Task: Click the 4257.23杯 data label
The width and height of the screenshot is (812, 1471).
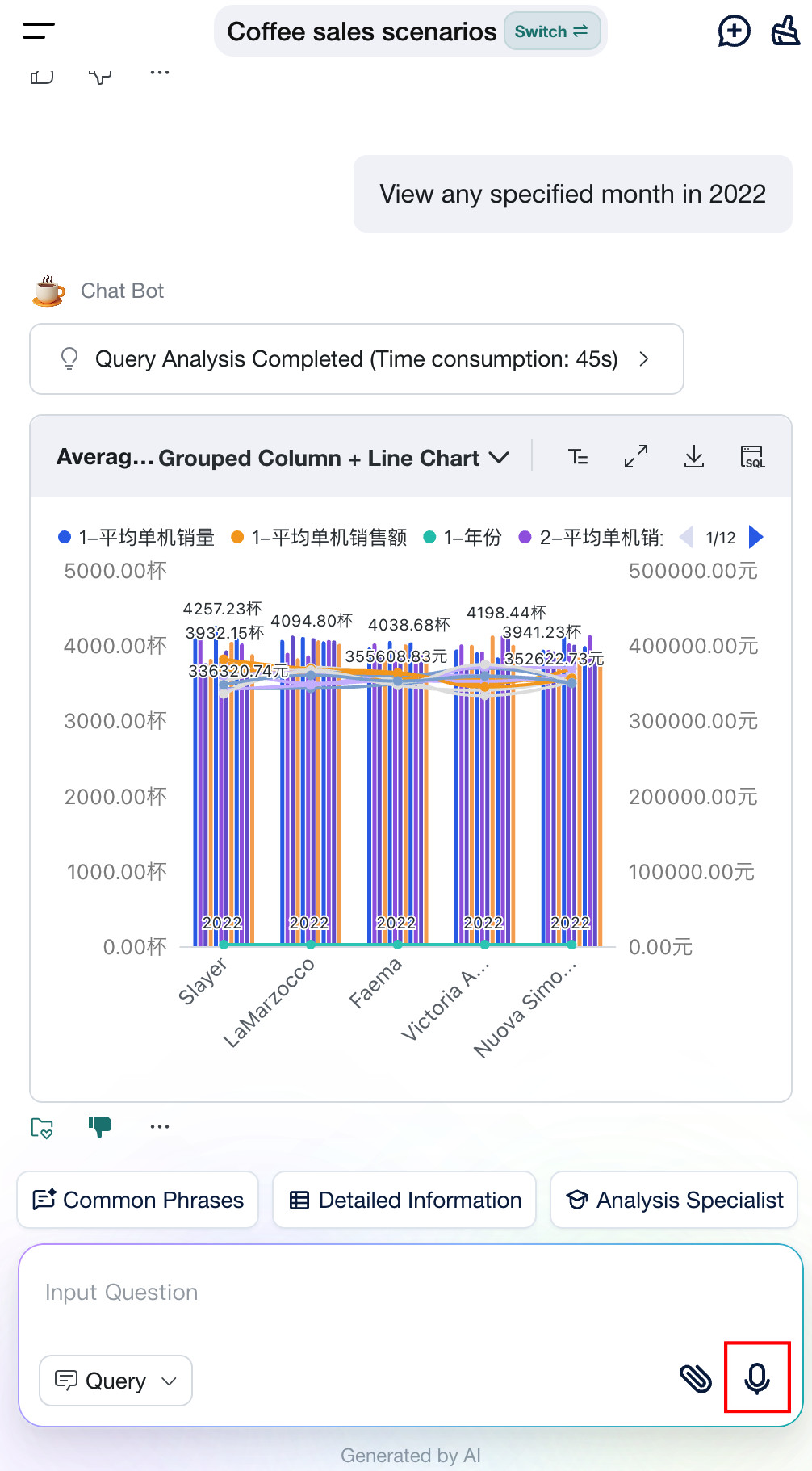Action: 223,609
